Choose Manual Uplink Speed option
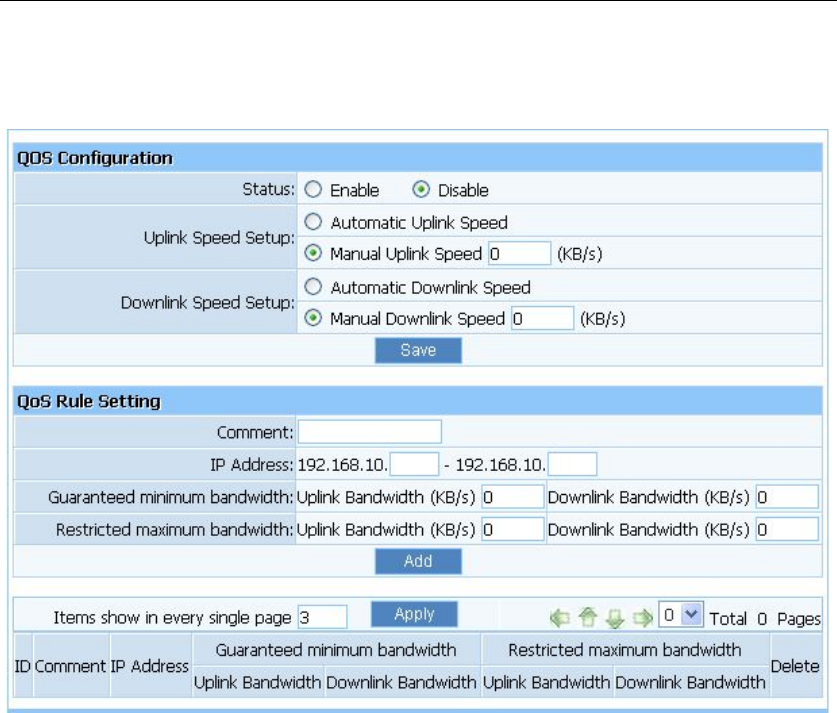Image resolution: width=837 pixels, height=713 pixels. pyautogui.click(x=313, y=253)
